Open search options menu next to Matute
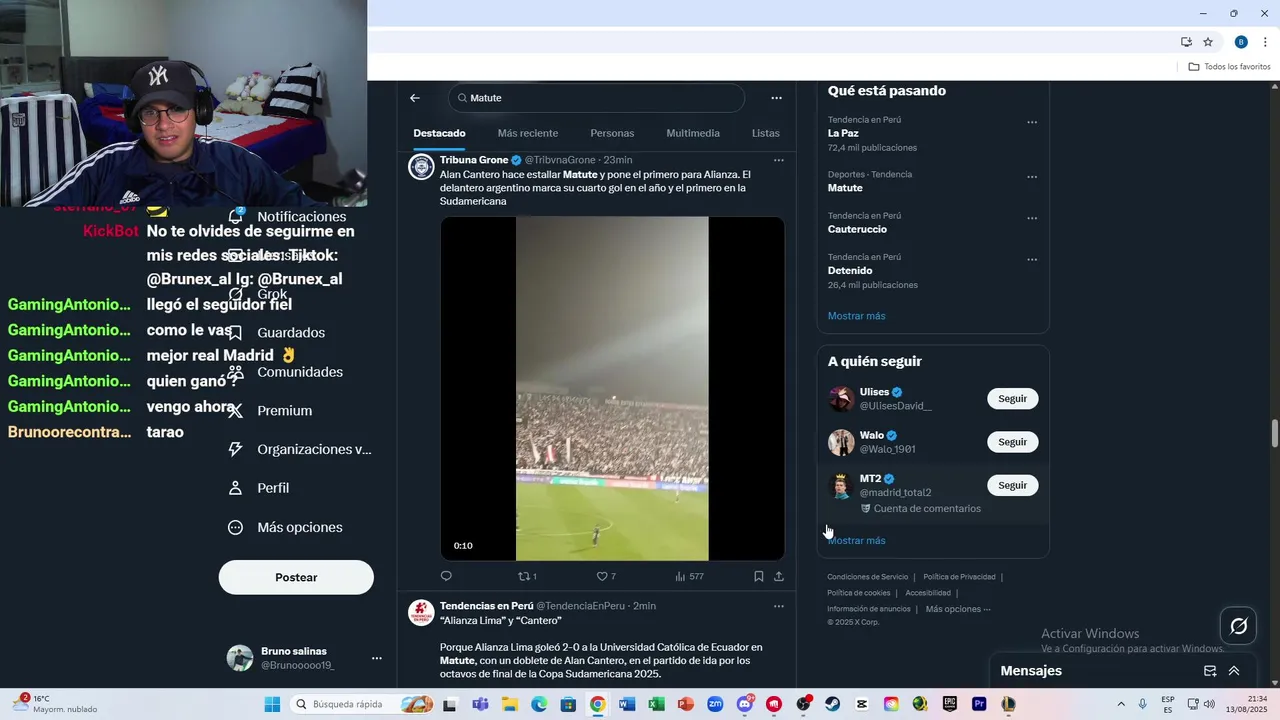 pos(776,98)
